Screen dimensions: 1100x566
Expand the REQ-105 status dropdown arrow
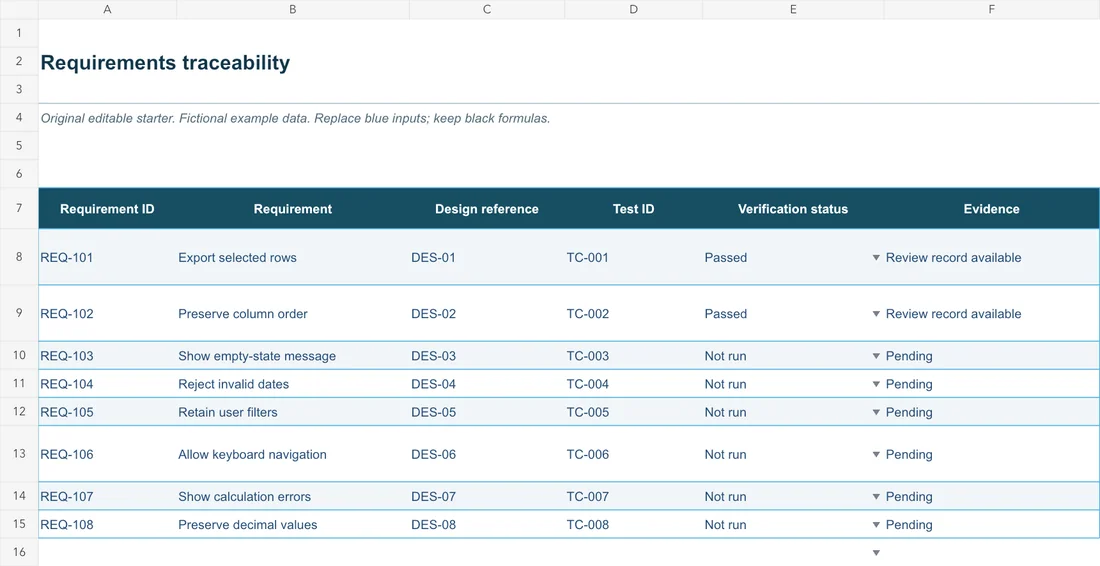point(876,412)
